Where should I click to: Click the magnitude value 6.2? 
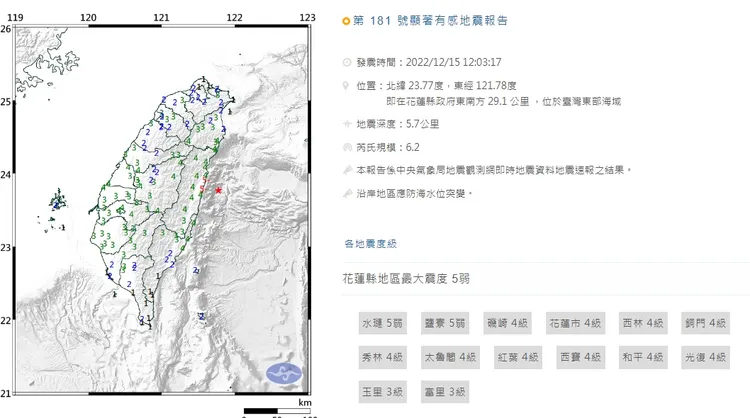pyautogui.click(x=412, y=147)
